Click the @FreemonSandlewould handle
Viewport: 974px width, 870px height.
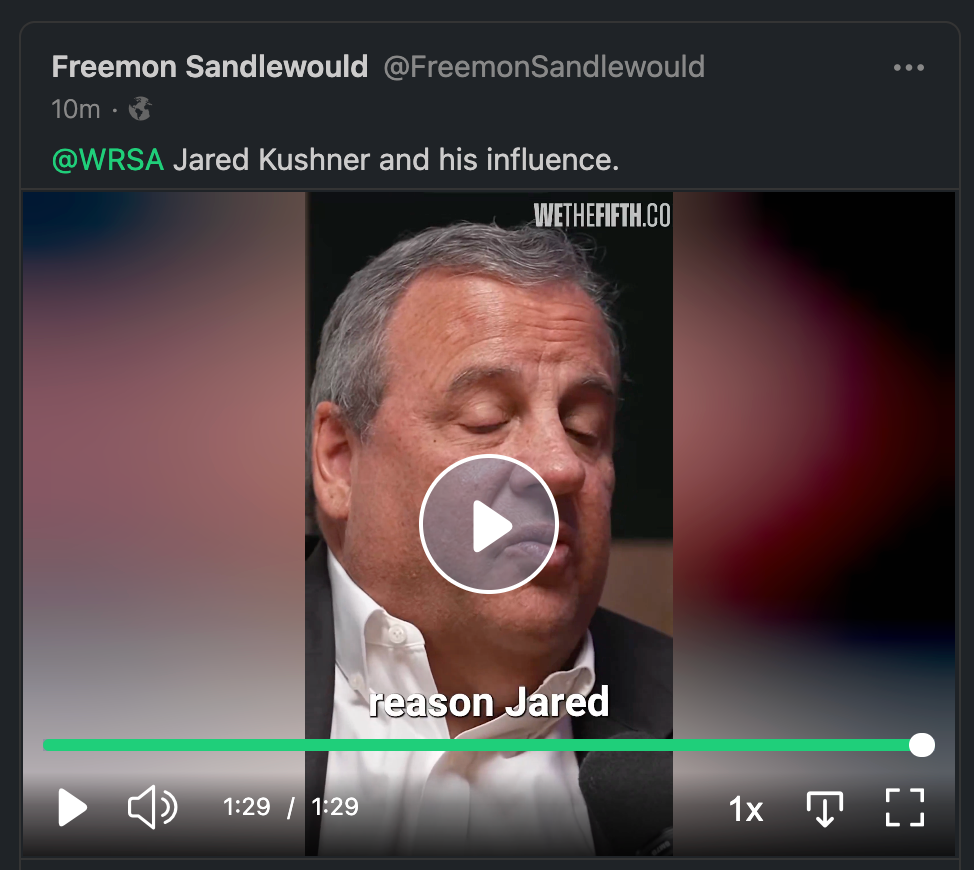544,66
